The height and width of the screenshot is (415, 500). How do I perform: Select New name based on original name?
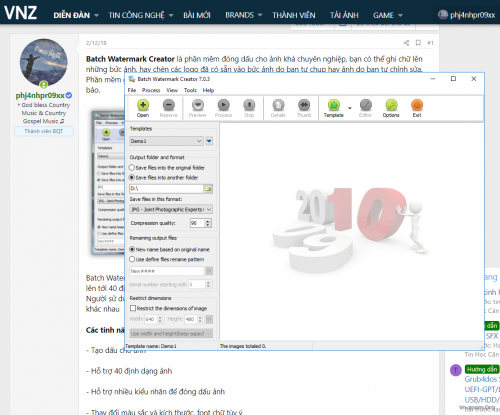point(169,249)
